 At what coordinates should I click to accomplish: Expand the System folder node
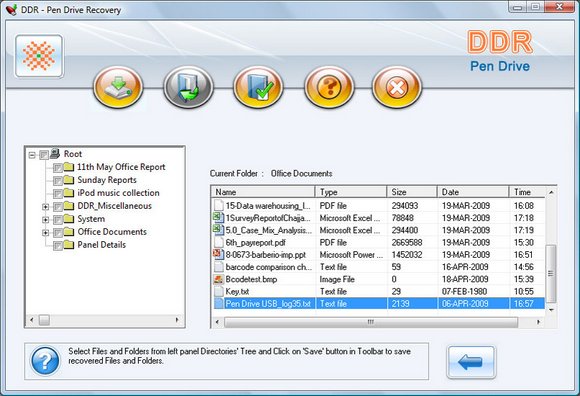click(x=45, y=220)
